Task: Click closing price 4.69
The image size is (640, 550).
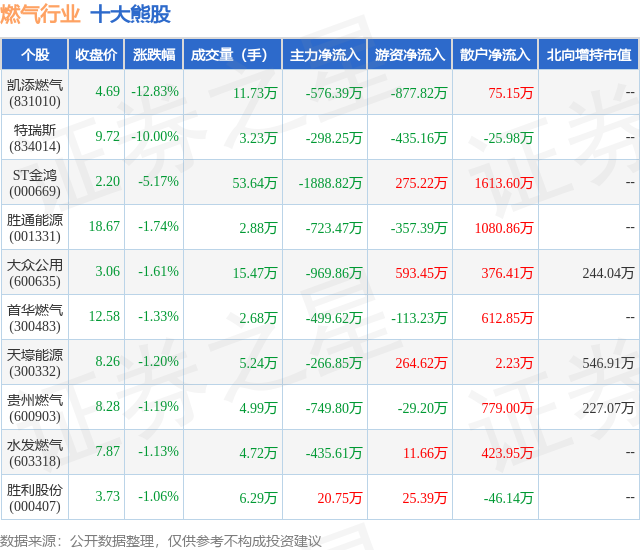Action: (x=107, y=91)
